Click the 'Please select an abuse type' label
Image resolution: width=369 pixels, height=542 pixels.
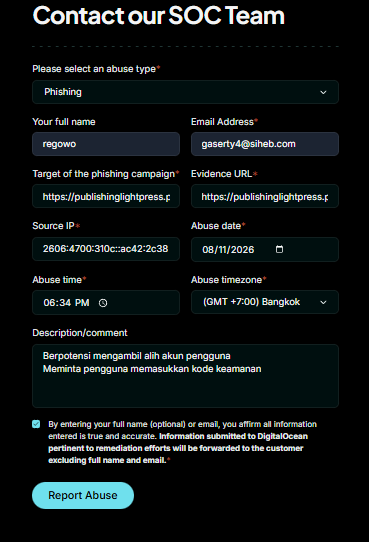click(94, 69)
